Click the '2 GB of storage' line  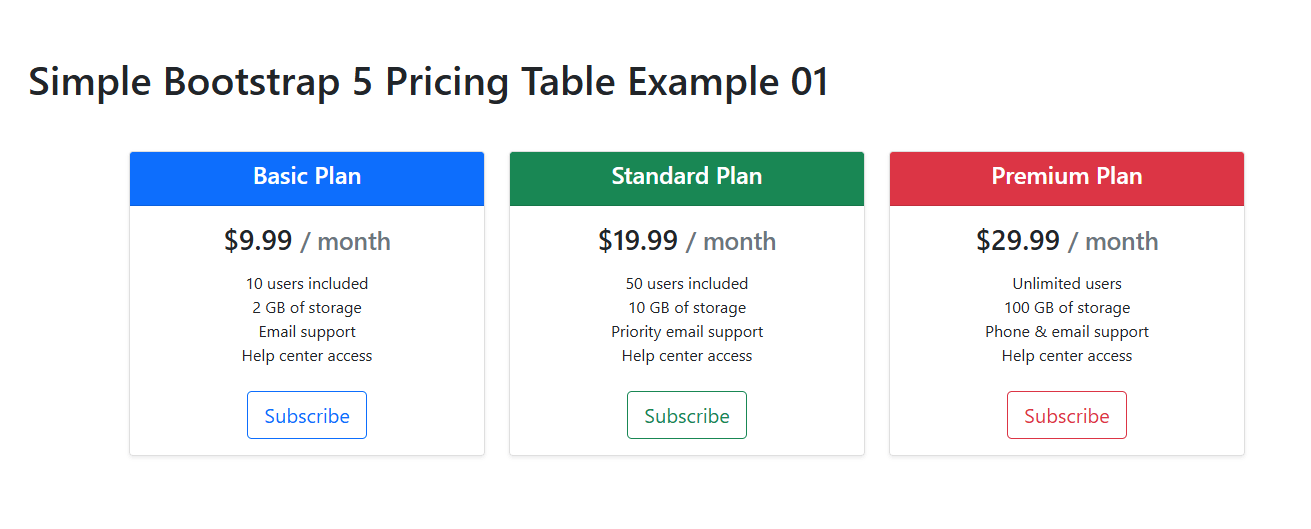(x=307, y=308)
